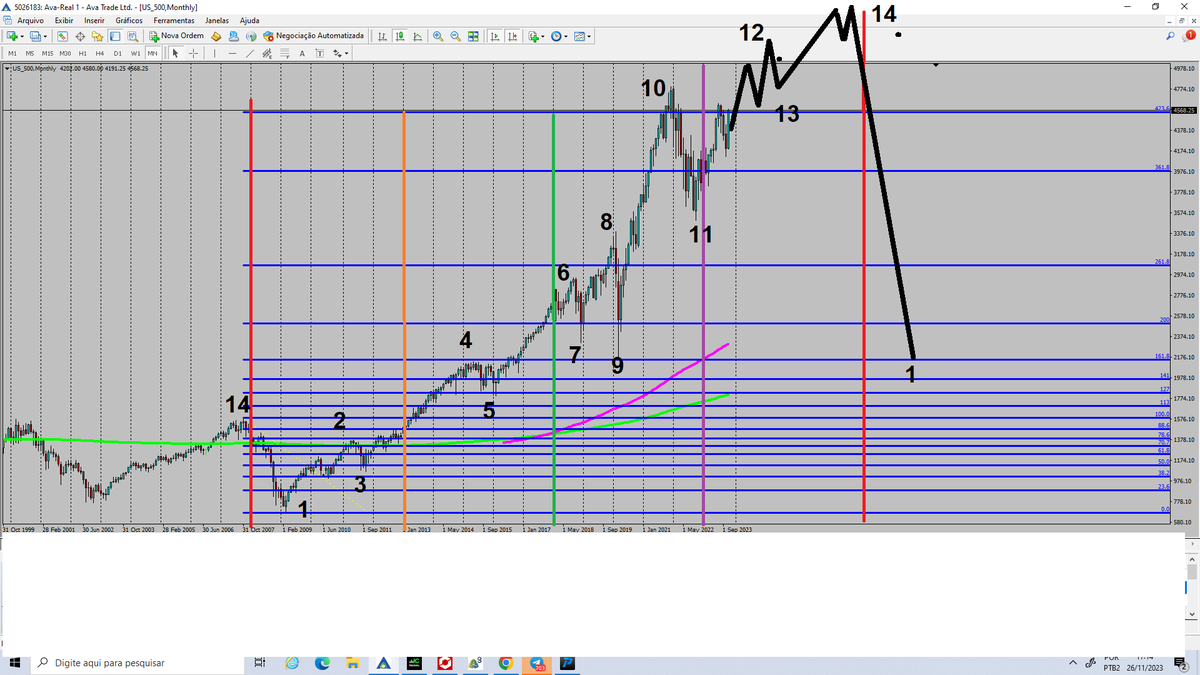1200x675 pixels.
Task: Expand the New Chart dropdown arrow
Action: (x=22, y=37)
